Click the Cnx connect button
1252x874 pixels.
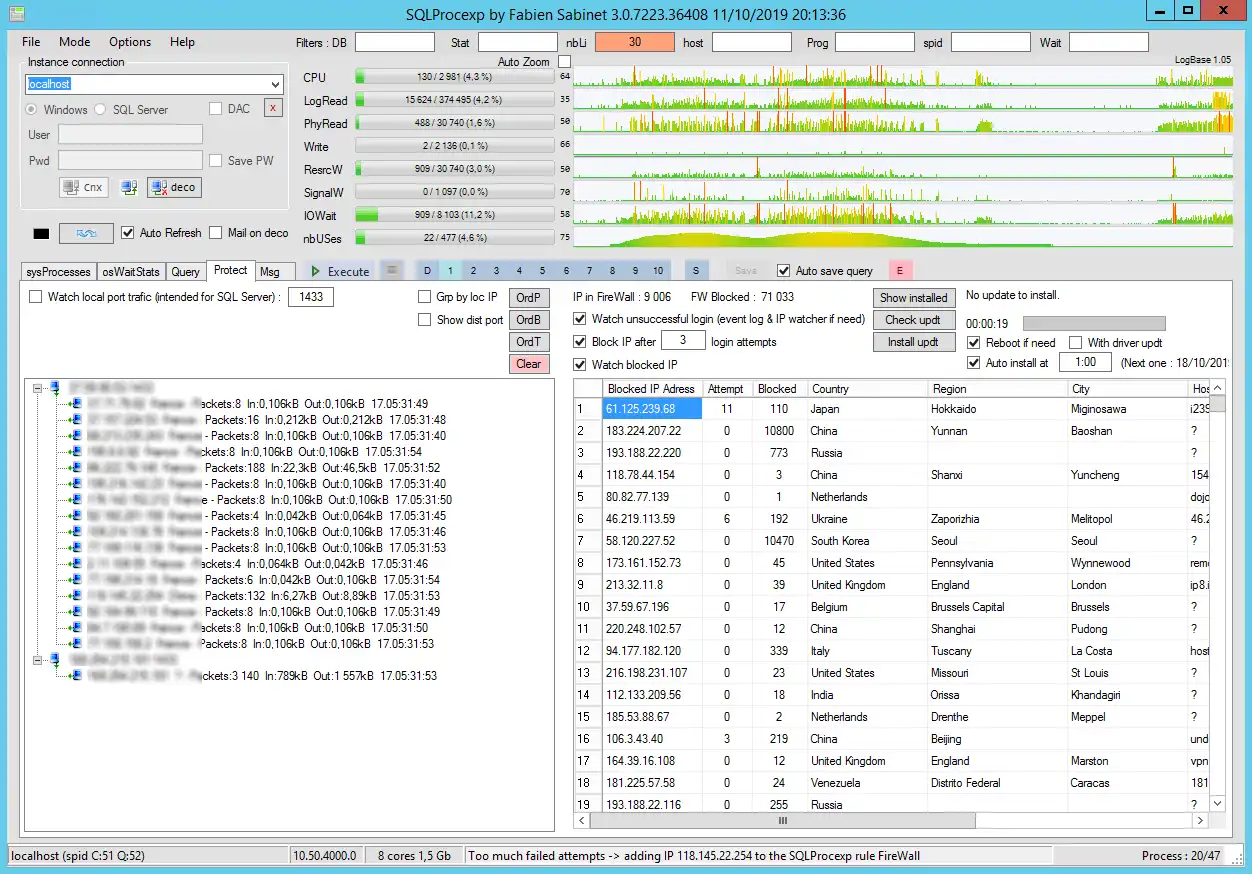click(x=84, y=187)
